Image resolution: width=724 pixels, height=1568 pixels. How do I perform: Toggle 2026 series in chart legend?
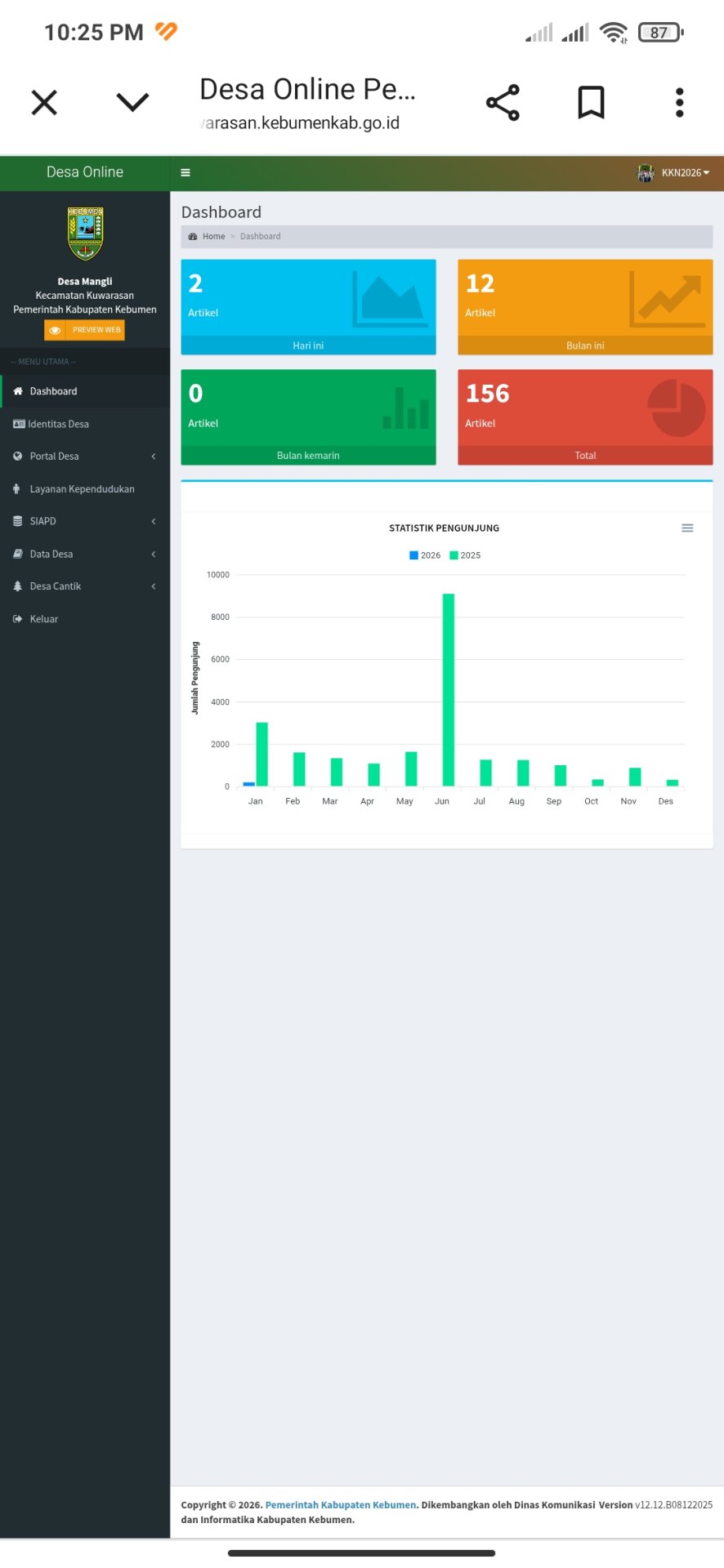(x=425, y=555)
